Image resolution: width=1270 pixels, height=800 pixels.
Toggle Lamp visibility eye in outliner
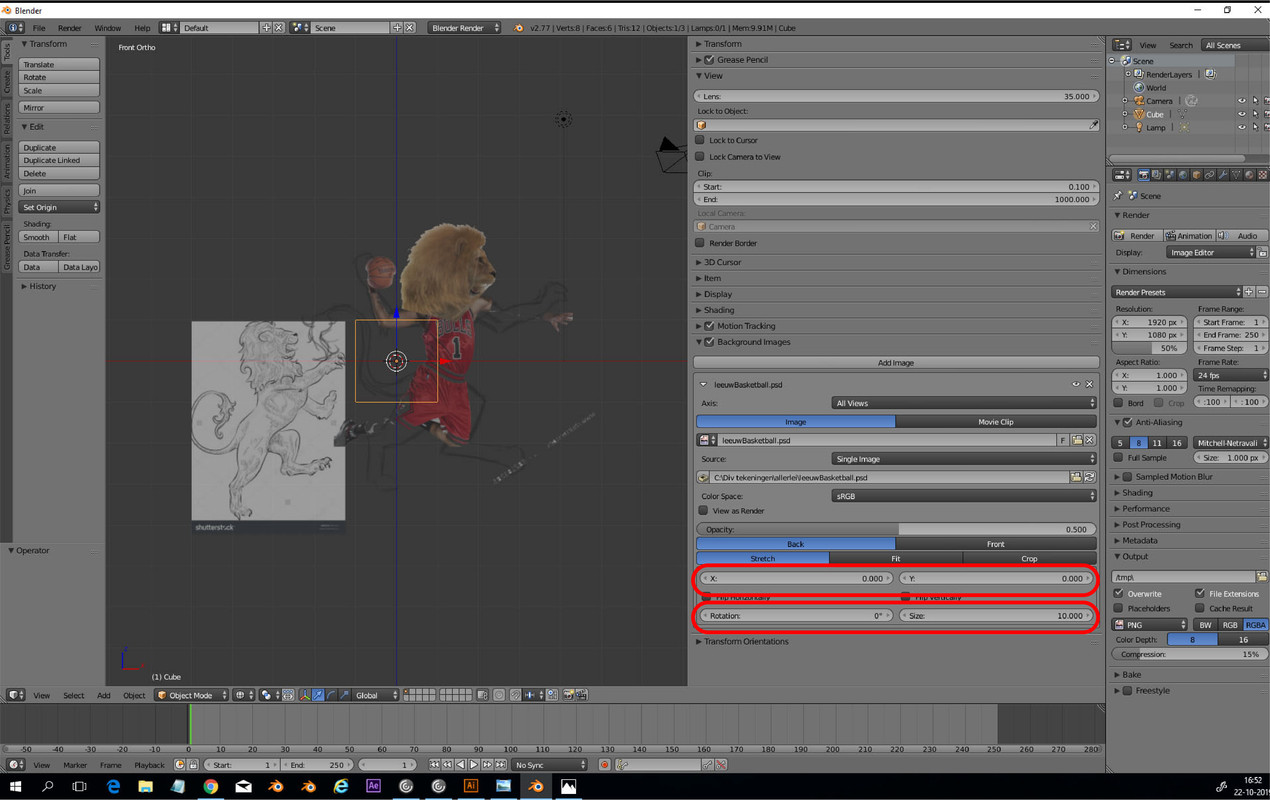1242,127
